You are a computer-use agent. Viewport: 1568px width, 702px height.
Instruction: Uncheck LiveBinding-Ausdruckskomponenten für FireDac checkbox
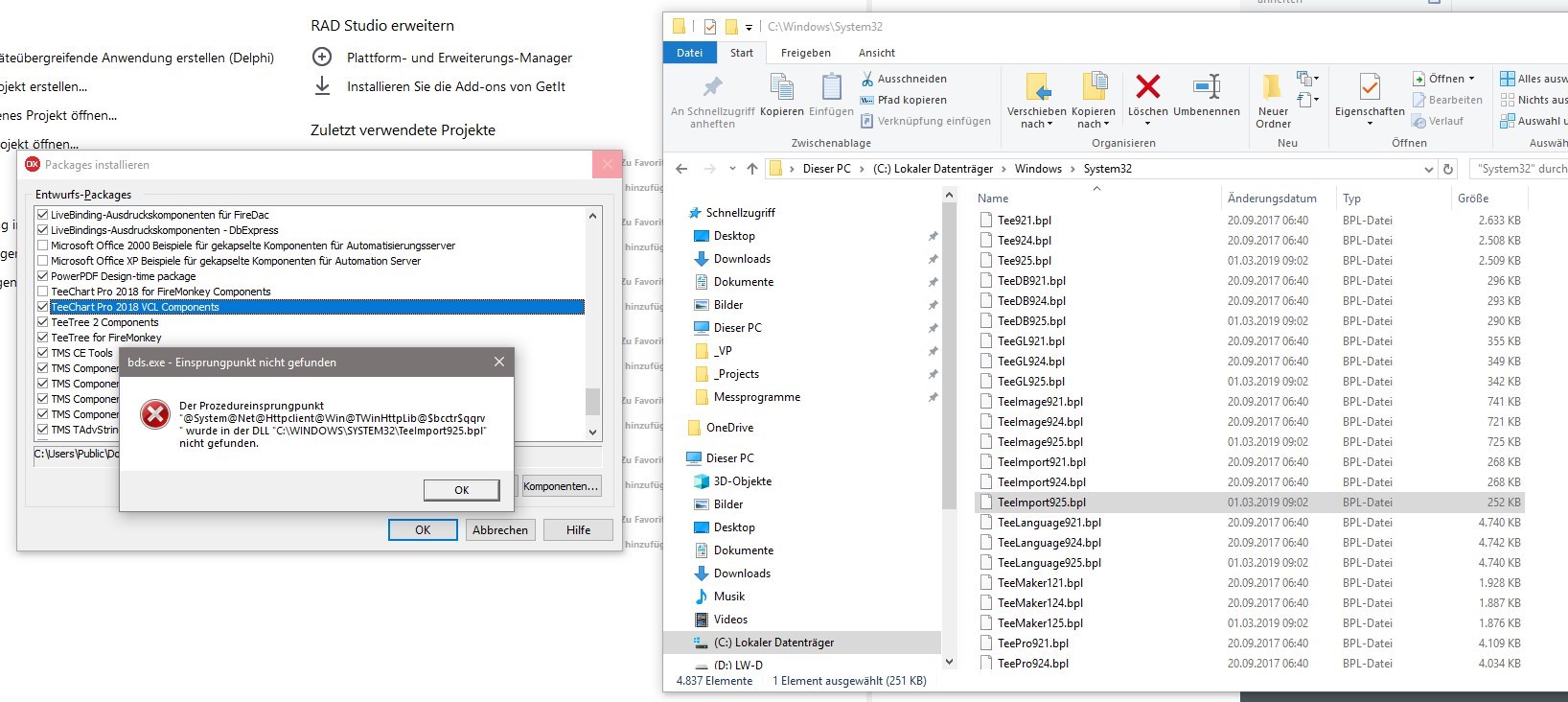tap(42, 215)
